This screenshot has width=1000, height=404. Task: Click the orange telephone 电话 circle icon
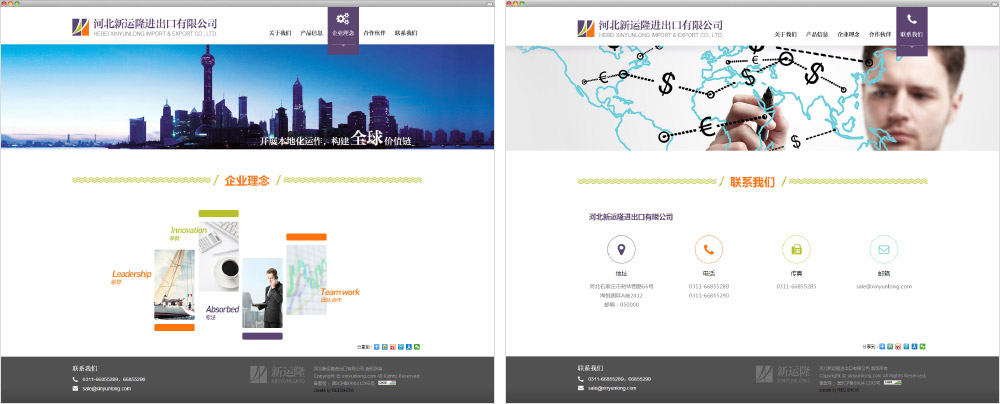tap(709, 250)
